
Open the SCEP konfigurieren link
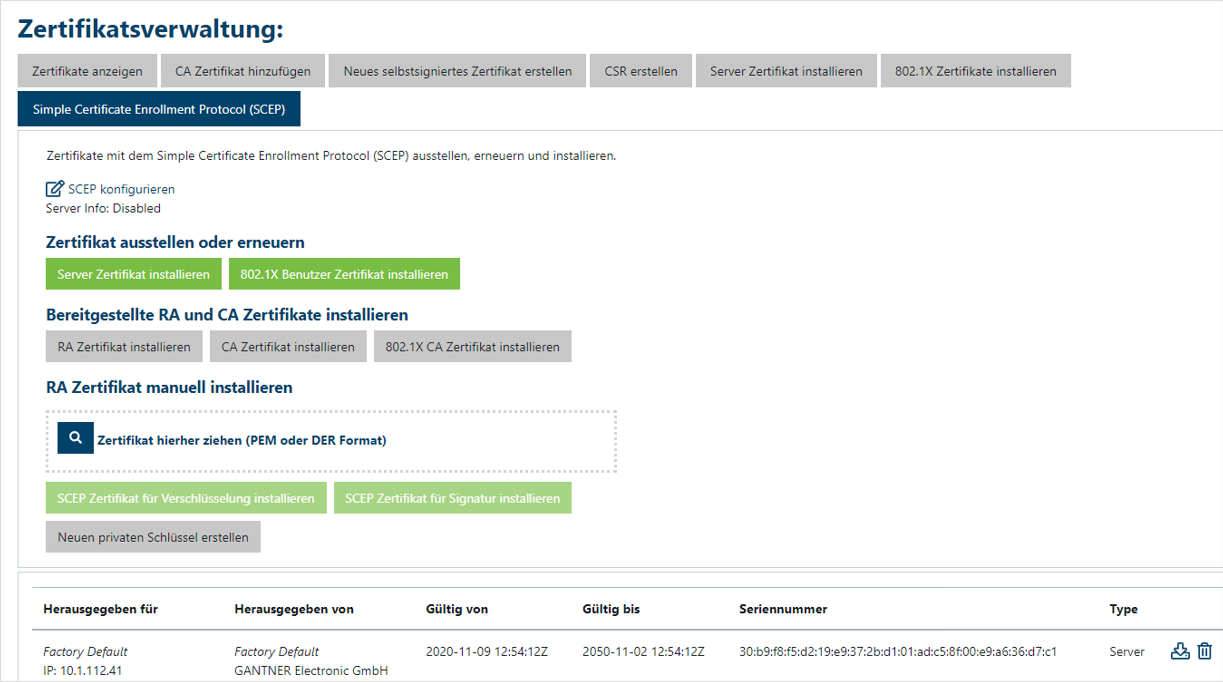point(121,189)
